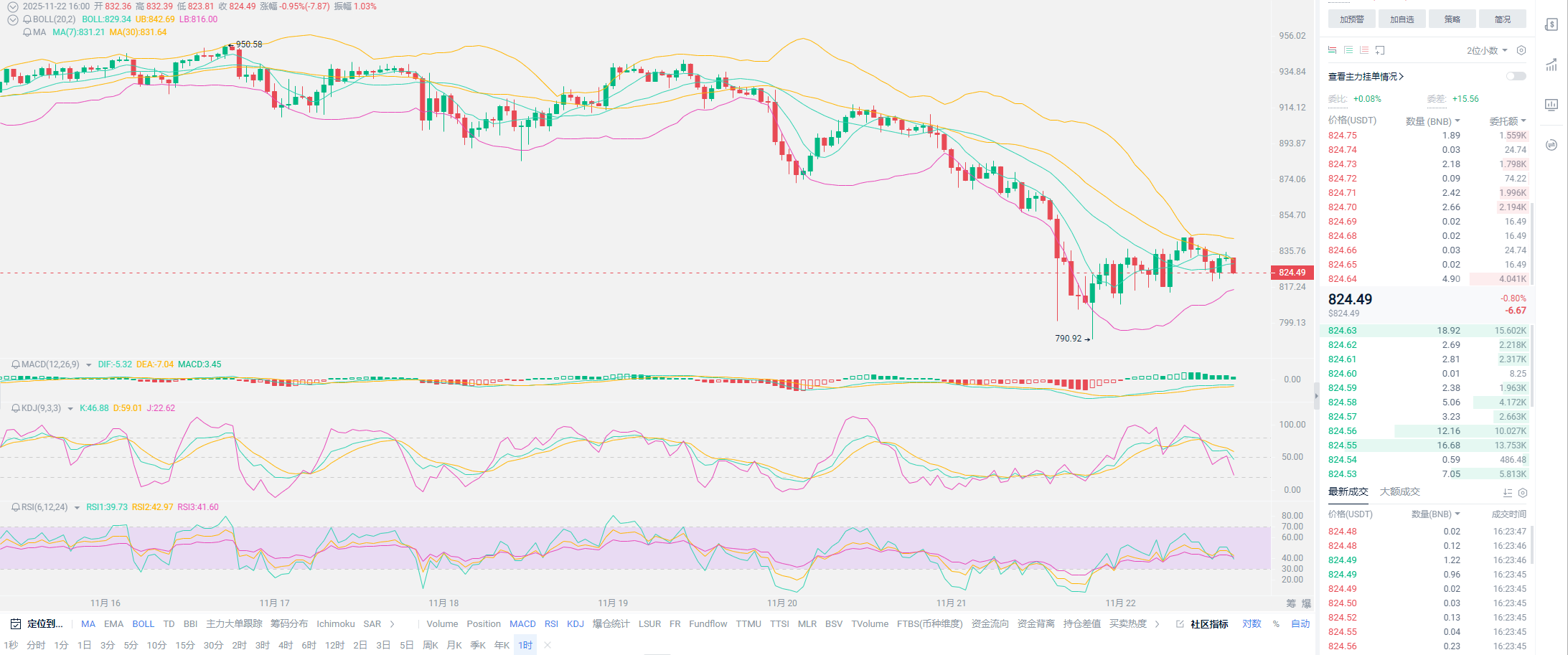
Task: Open the rising bar chart sidebar icon
Action: tap(1551, 65)
